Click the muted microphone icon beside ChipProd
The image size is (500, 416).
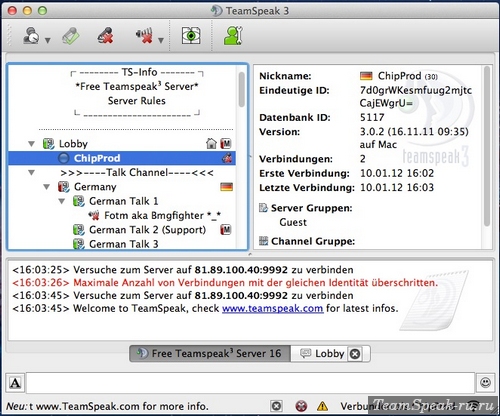pos(227,158)
